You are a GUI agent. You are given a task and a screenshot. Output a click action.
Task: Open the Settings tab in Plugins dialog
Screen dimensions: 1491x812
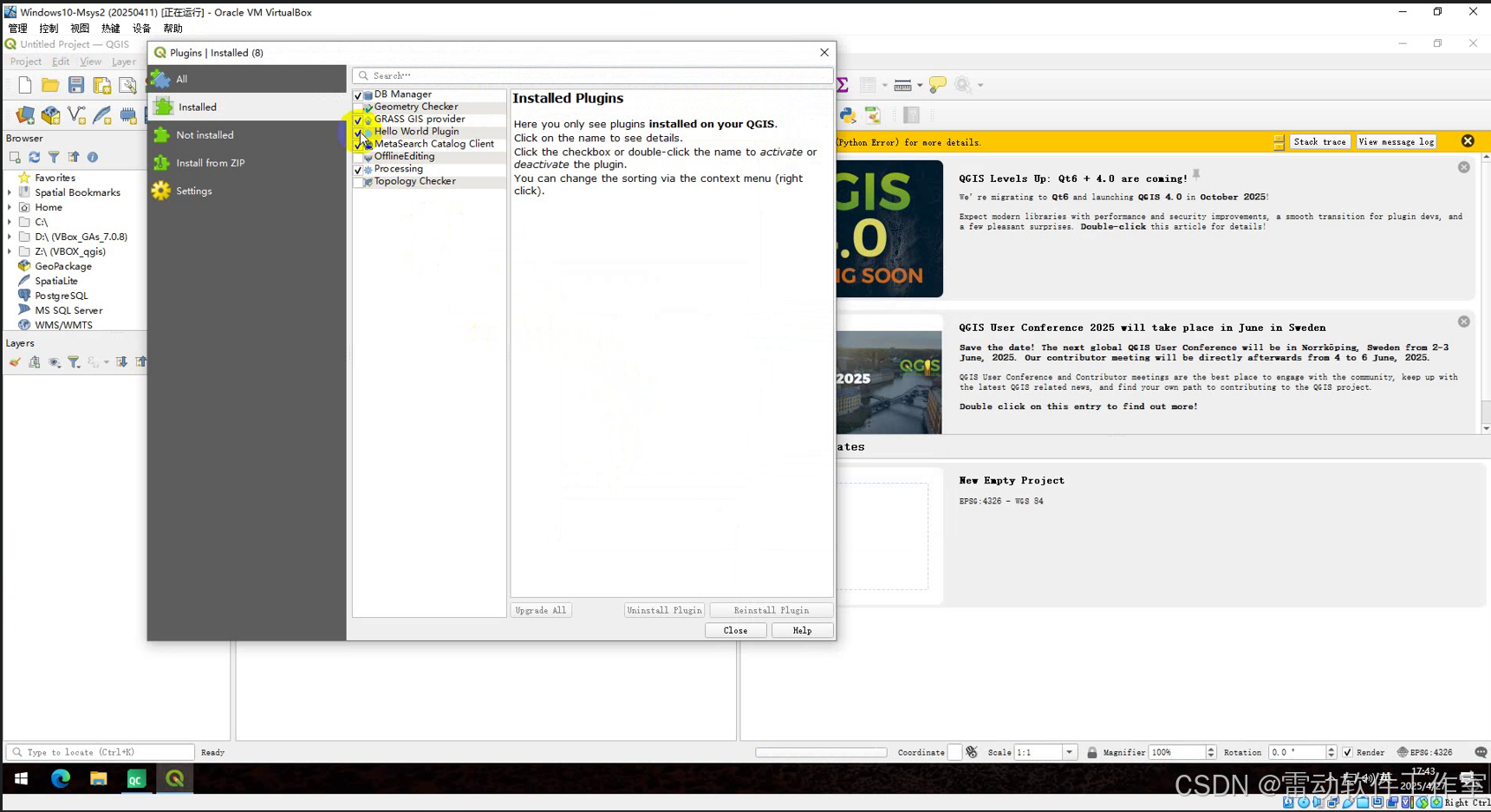point(247,191)
